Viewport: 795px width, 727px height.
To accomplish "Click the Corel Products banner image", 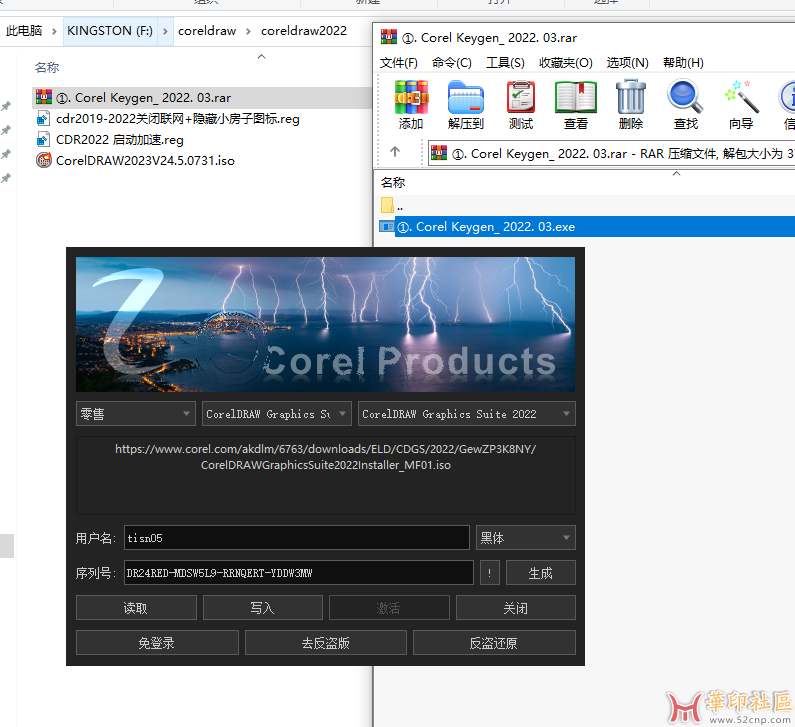I will tap(326, 324).
